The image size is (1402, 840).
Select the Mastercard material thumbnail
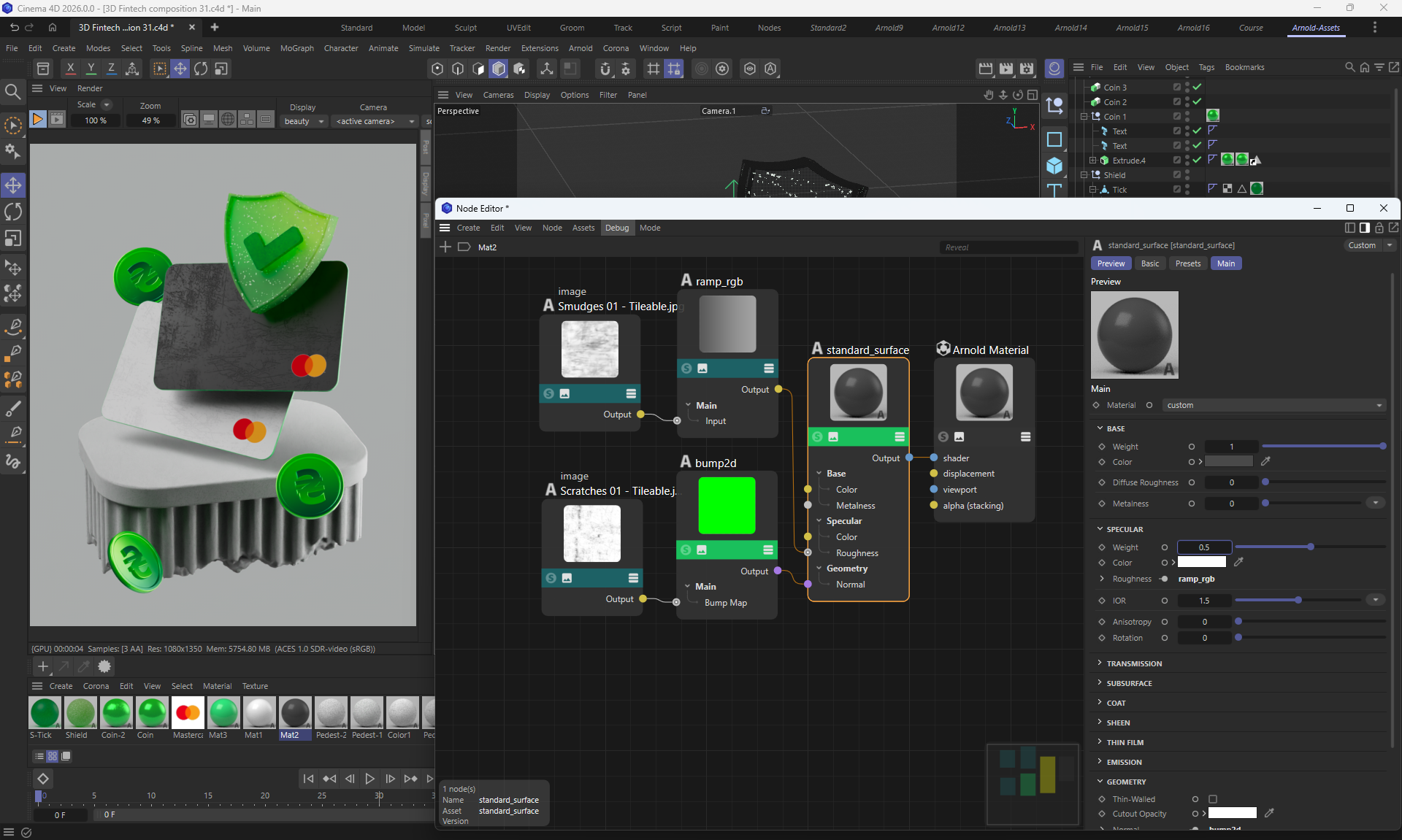tap(188, 713)
